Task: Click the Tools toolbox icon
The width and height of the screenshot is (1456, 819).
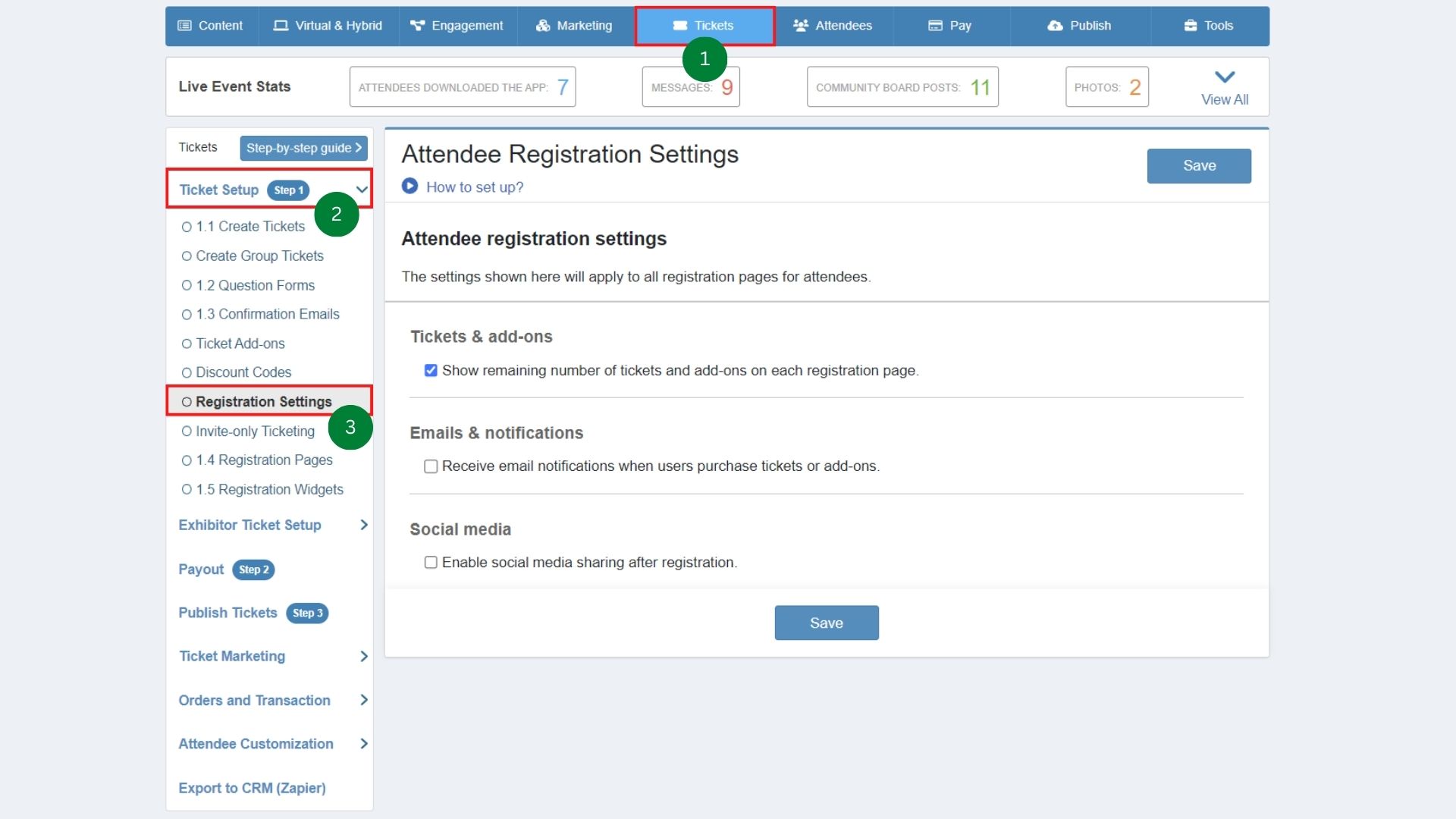Action: (1191, 26)
